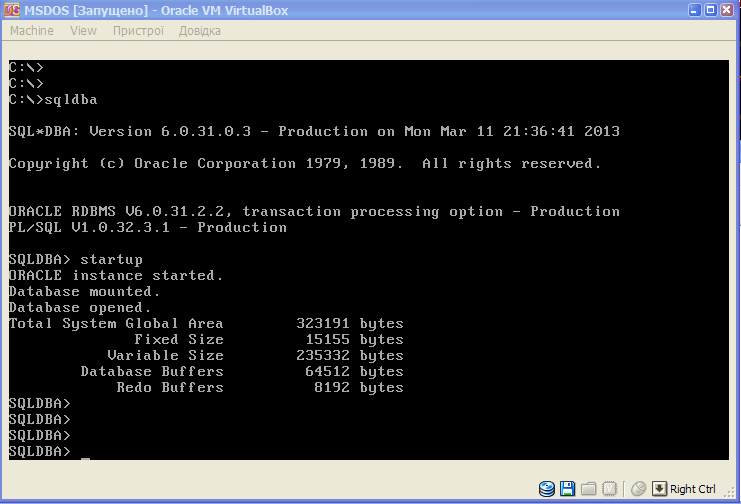This screenshot has height=504, width=741.
Task: Click the 'SQLDBA> startup' command line
Action: click(76, 260)
